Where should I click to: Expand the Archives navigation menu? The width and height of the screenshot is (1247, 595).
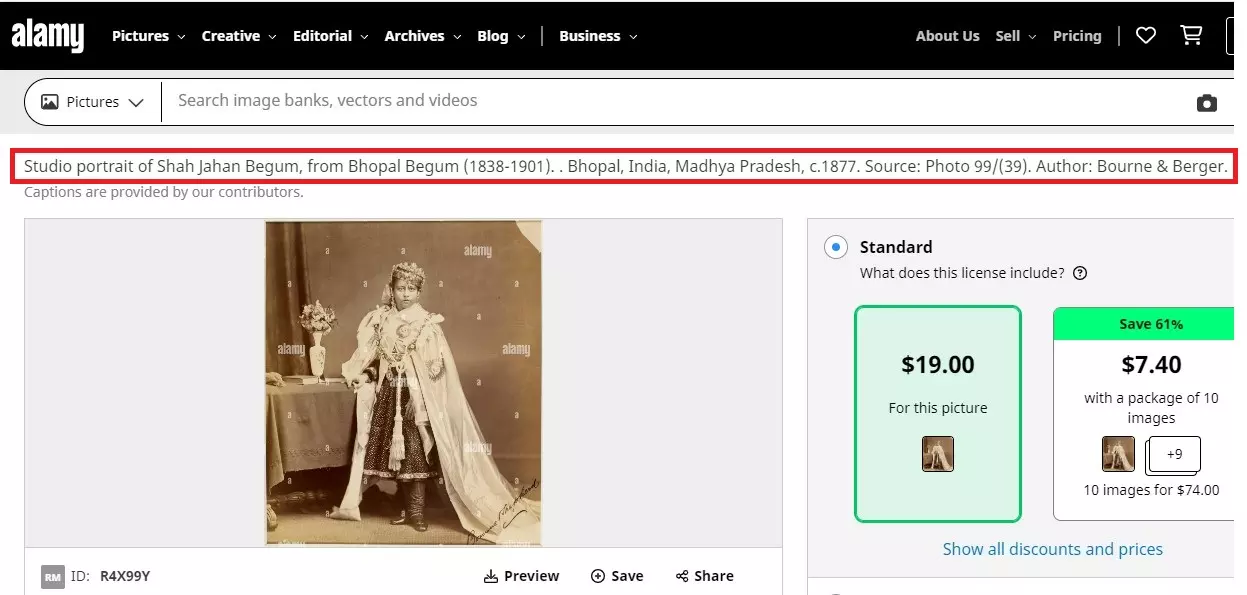(422, 36)
